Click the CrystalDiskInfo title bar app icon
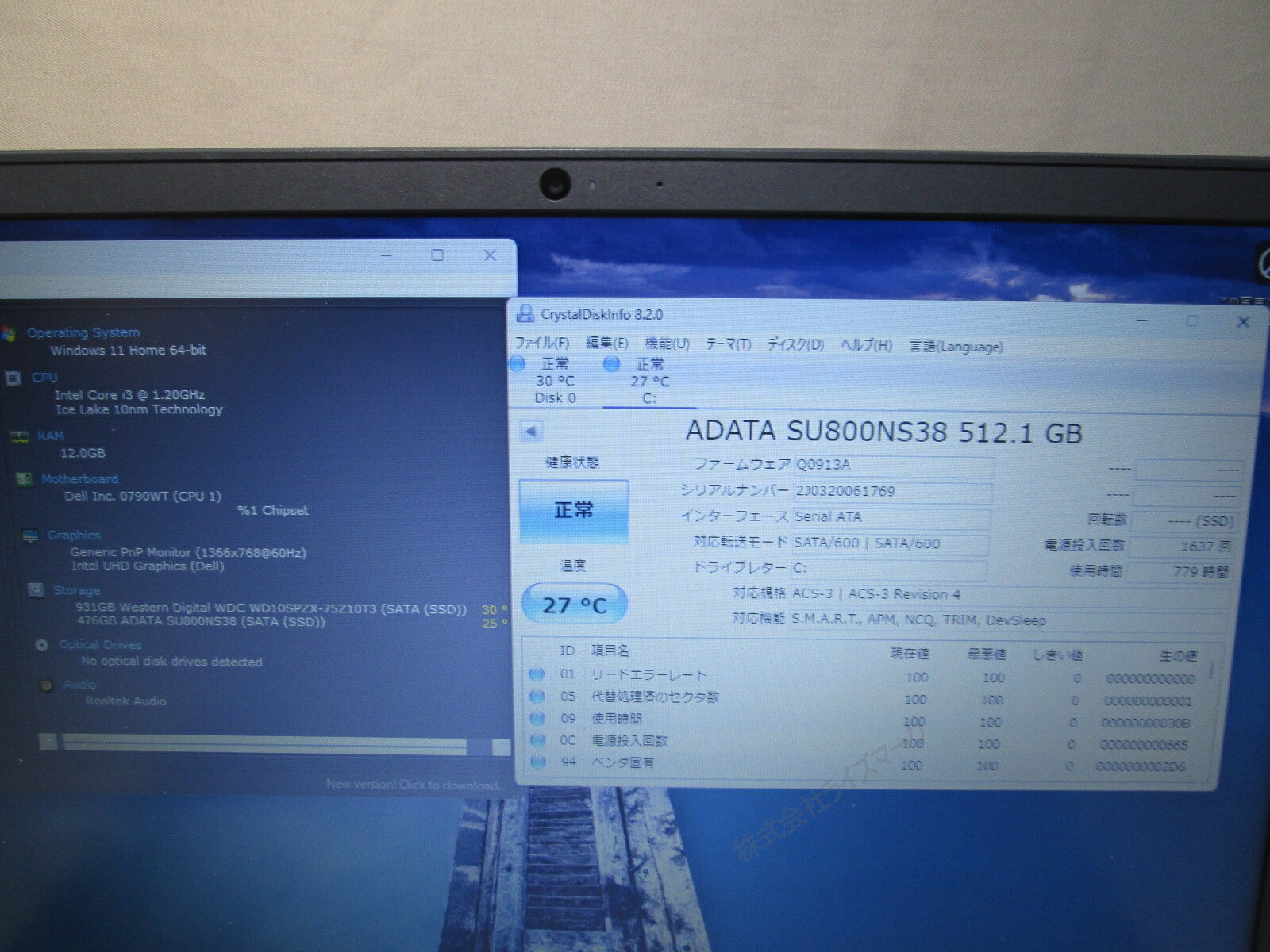This screenshot has width=1270, height=952. (x=525, y=313)
